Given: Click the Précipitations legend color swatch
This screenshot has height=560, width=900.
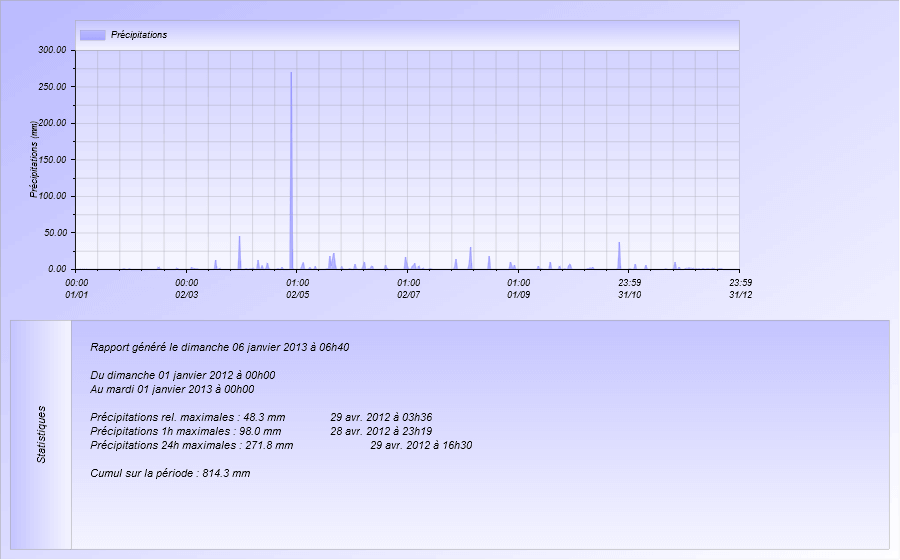Looking at the screenshot, I should coord(92,35).
